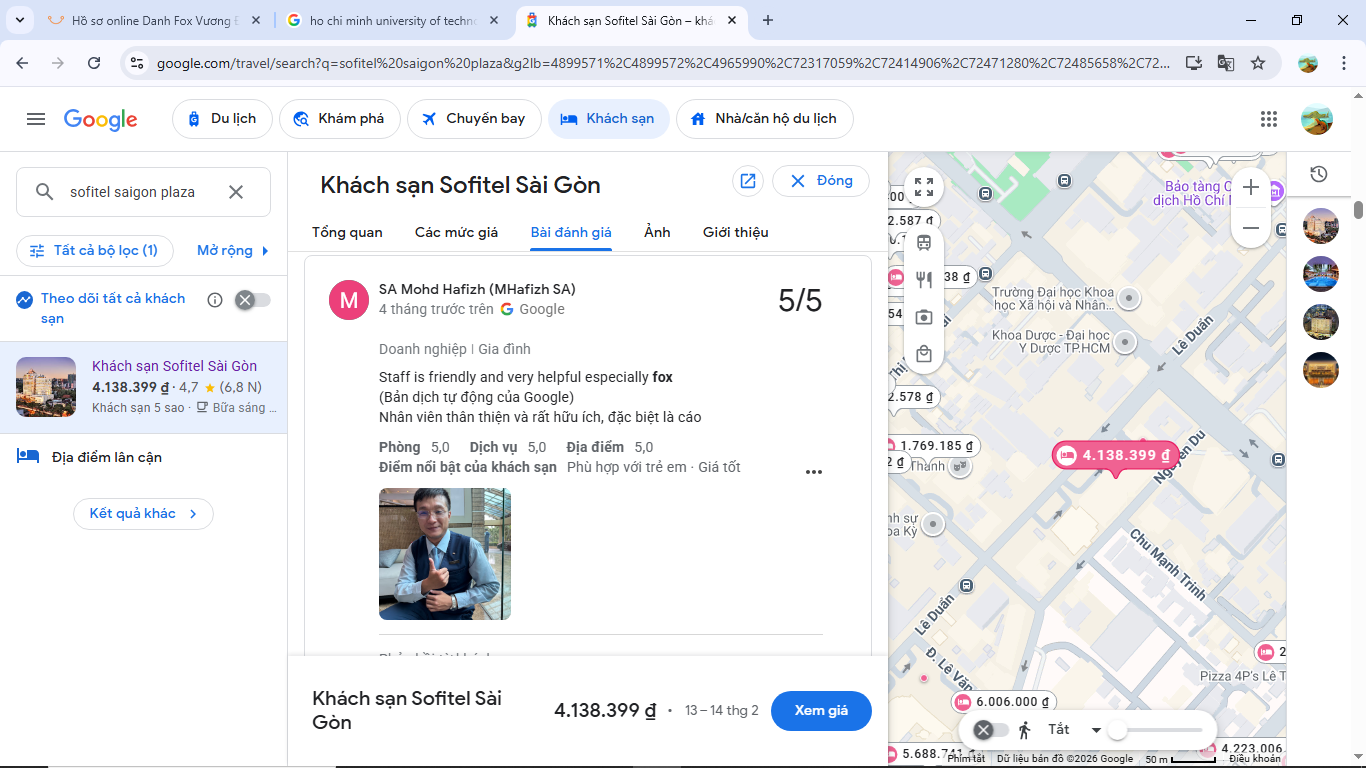
Task: Show shopping places on map
Action: tap(923, 354)
